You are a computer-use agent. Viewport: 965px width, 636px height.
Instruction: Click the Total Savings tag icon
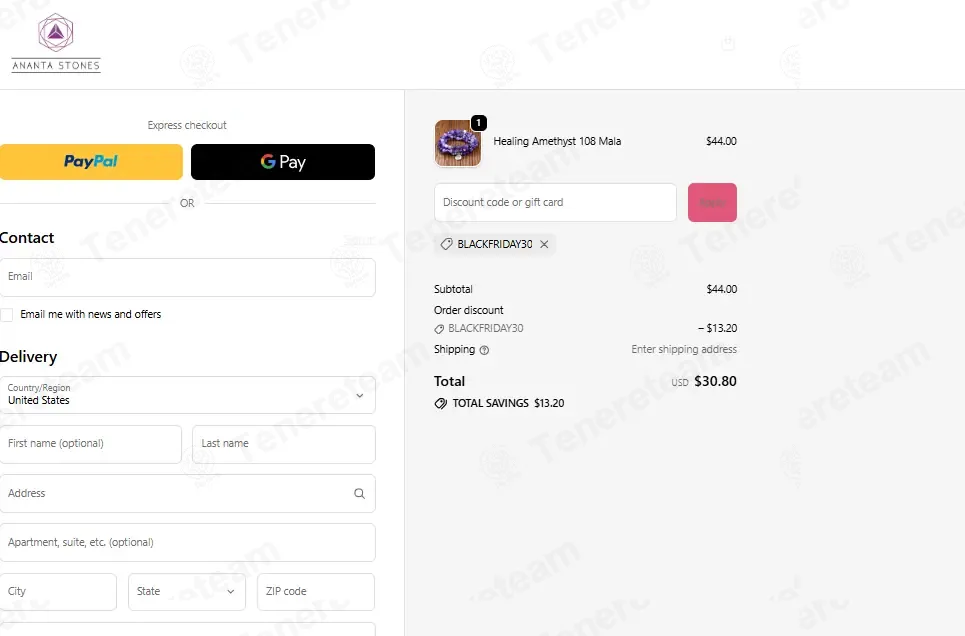click(441, 403)
